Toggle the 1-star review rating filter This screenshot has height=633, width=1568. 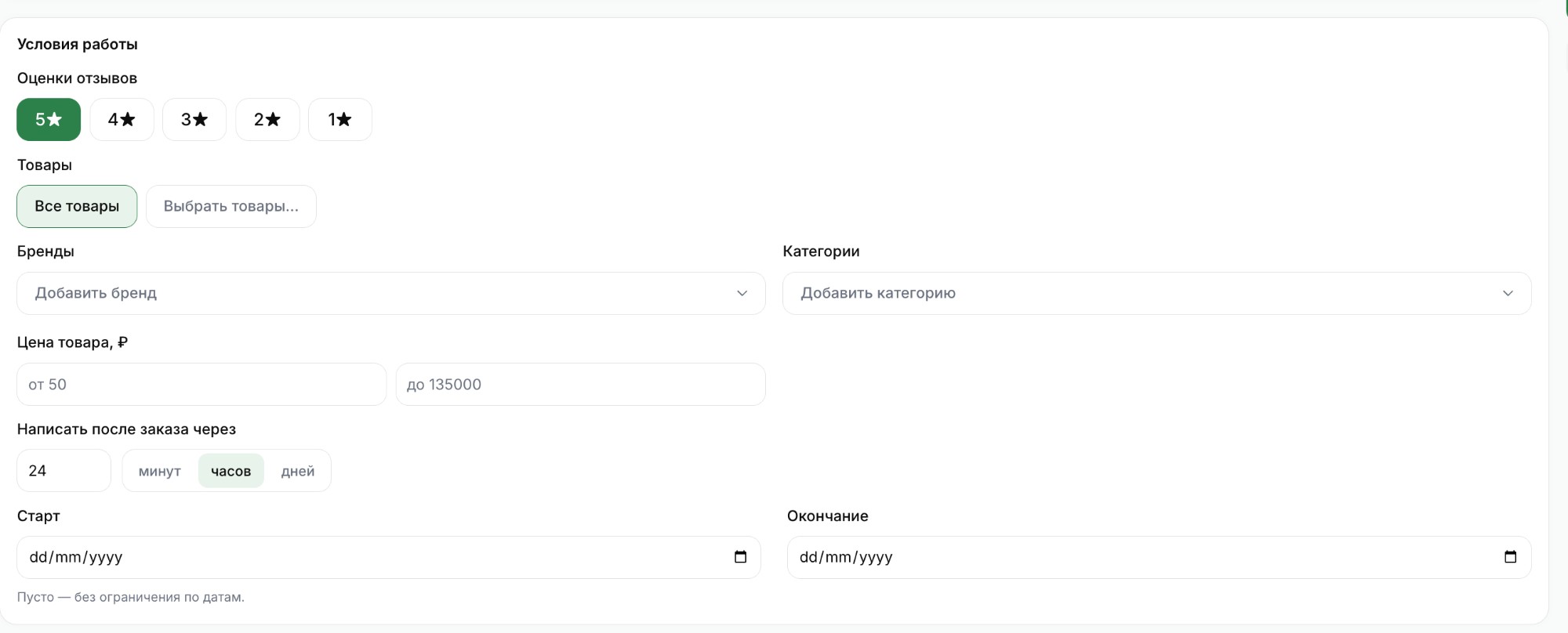[340, 119]
